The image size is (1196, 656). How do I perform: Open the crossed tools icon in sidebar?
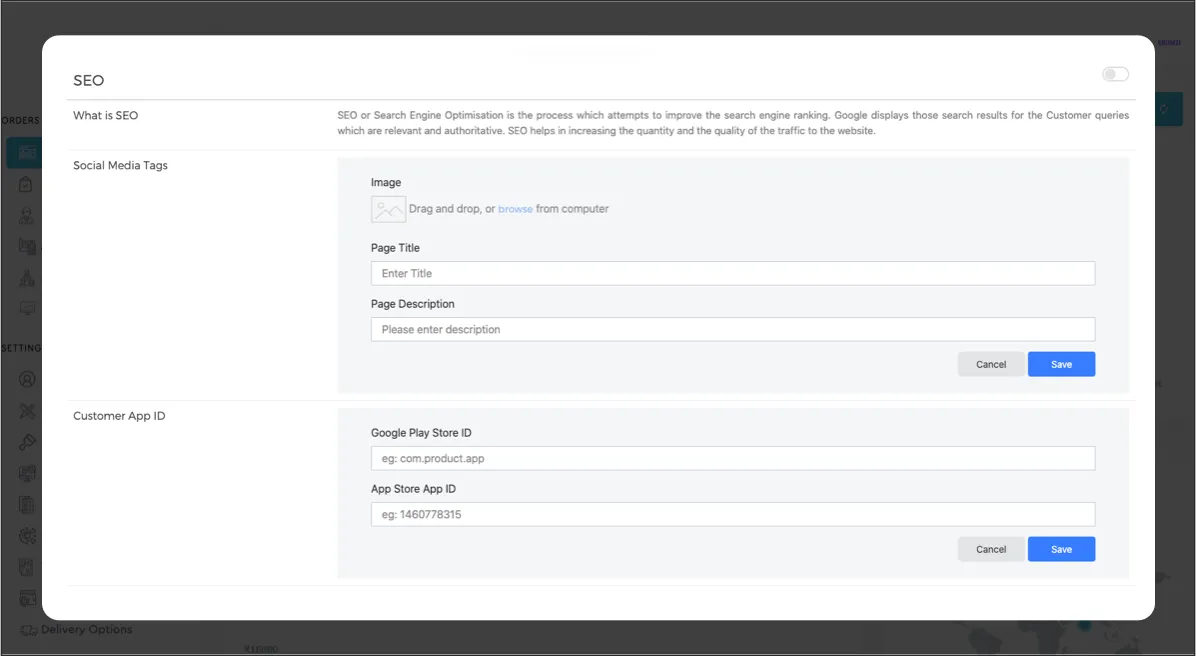coord(28,410)
